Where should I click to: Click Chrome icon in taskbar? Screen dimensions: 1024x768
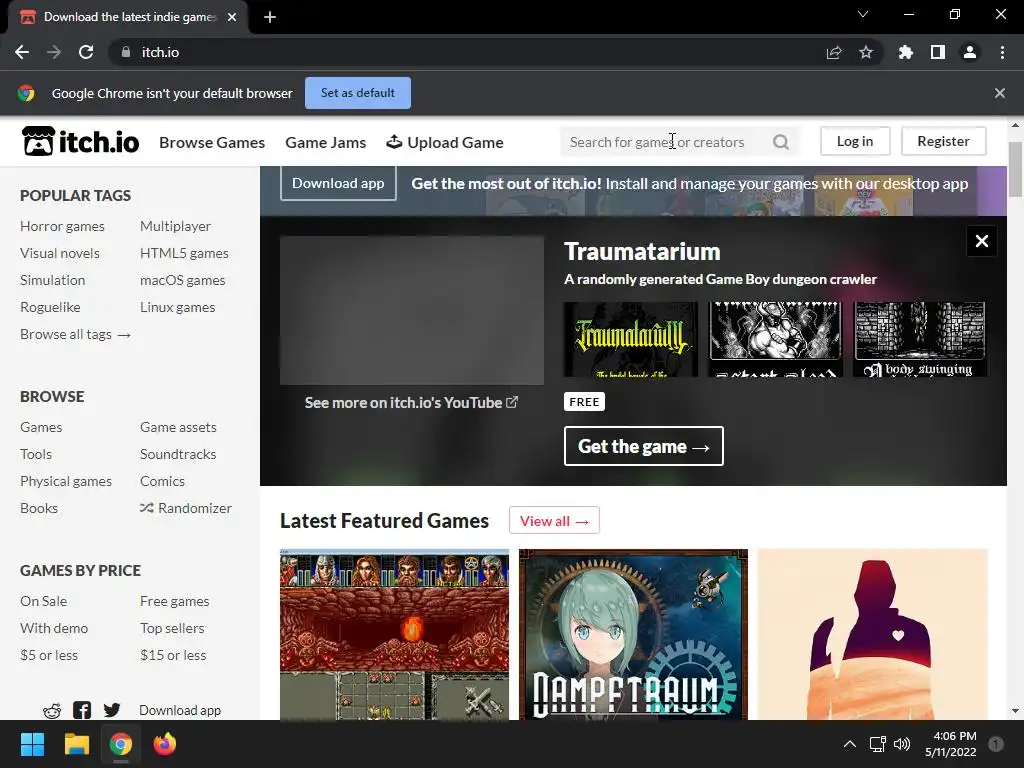(121, 744)
